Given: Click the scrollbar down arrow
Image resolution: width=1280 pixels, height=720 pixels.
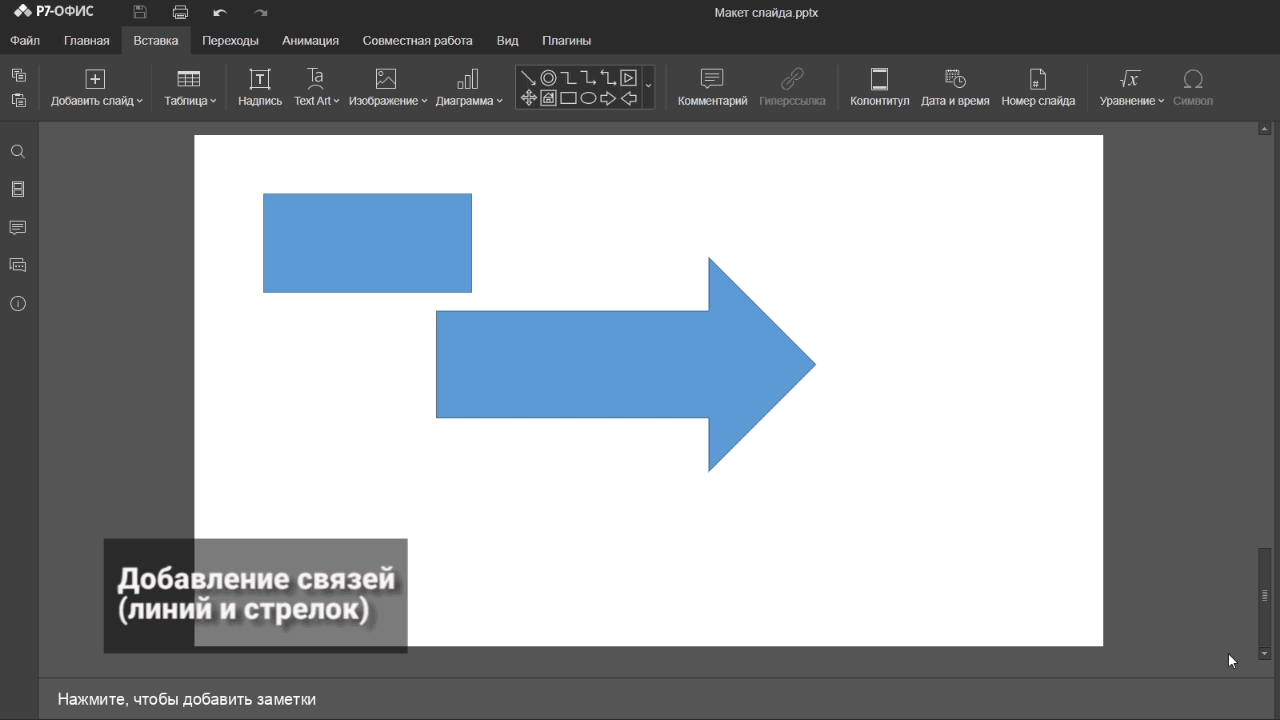Looking at the screenshot, I should click(1265, 654).
